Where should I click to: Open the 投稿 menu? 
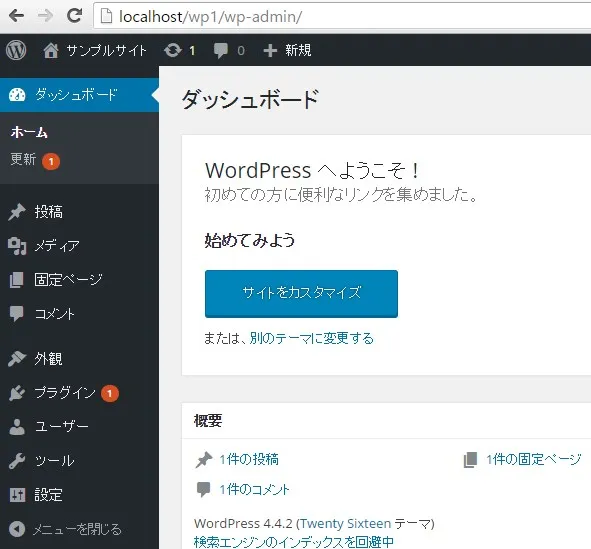[x=49, y=212]
